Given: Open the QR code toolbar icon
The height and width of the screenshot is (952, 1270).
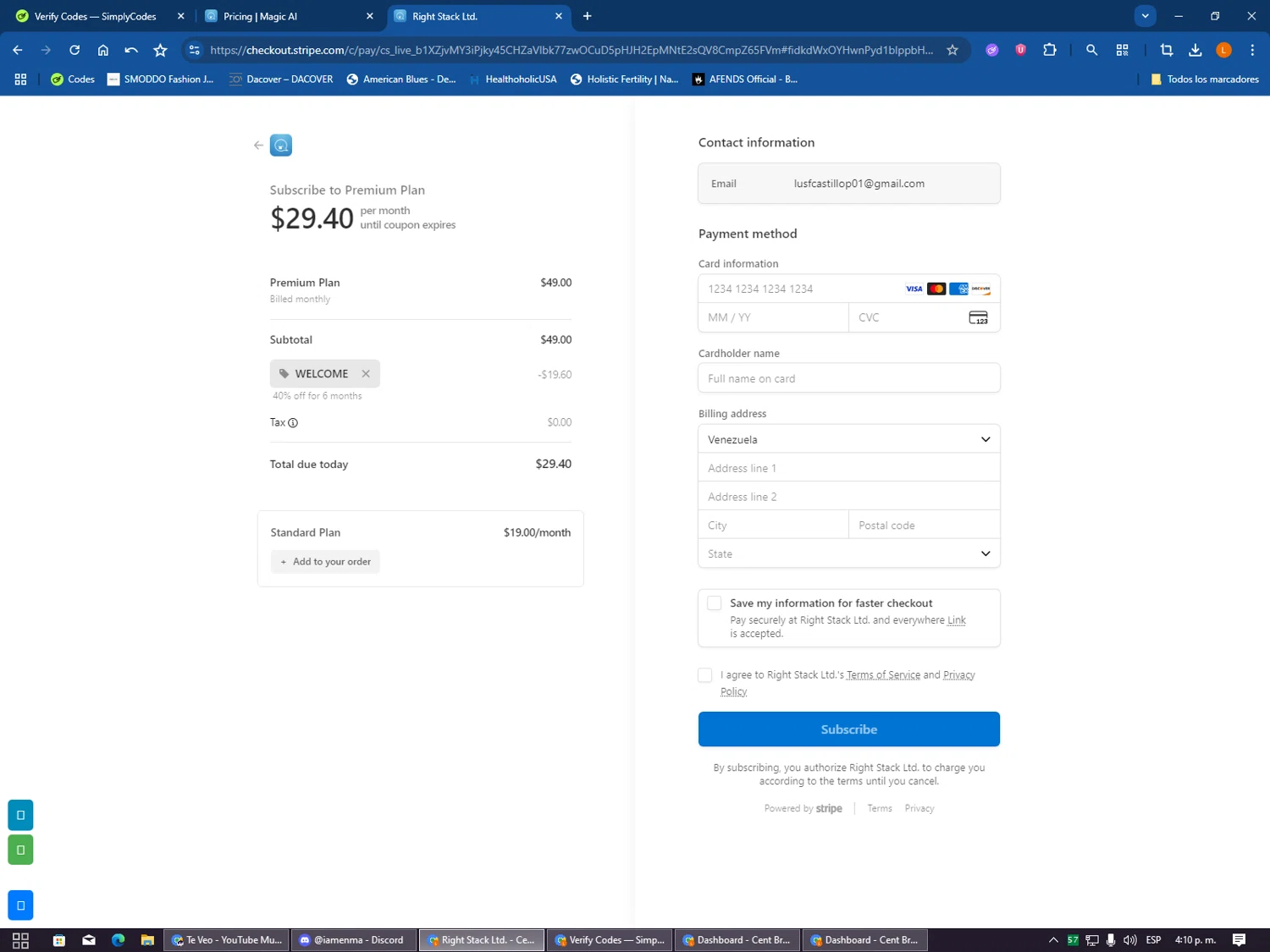Looking at the screenshot, I should point(1123,50).
